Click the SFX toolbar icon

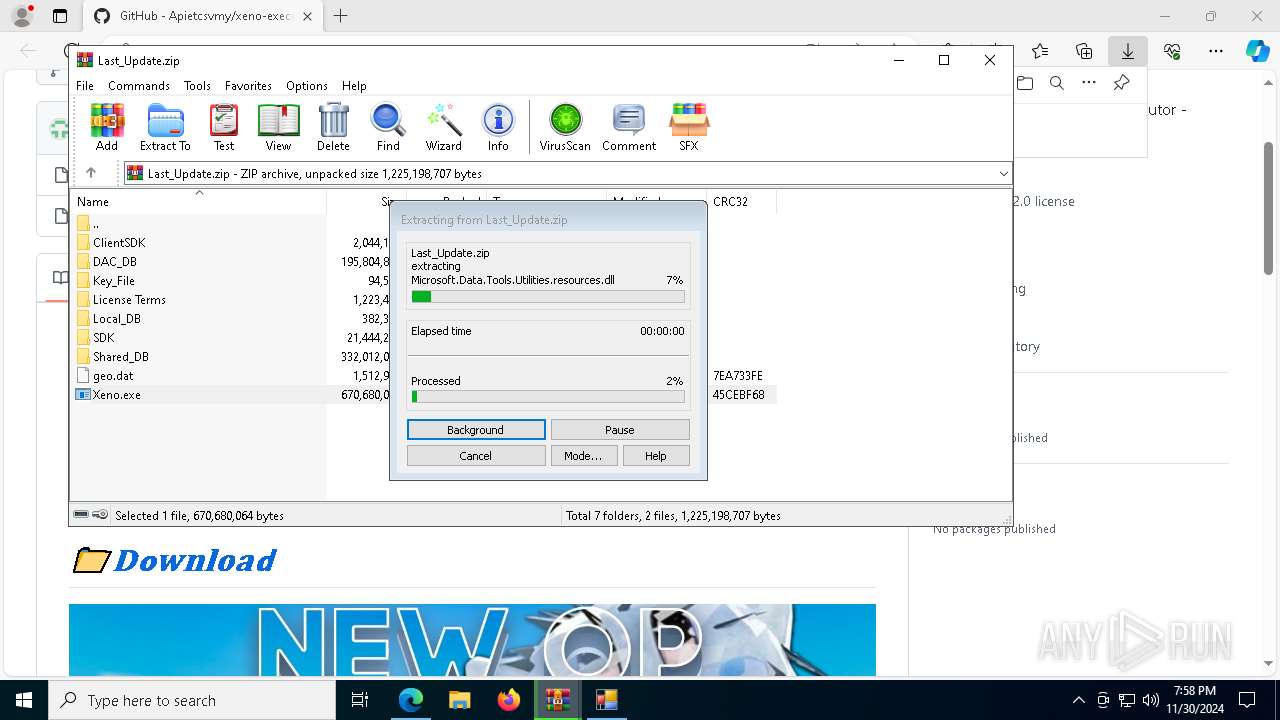click(688, 127)
